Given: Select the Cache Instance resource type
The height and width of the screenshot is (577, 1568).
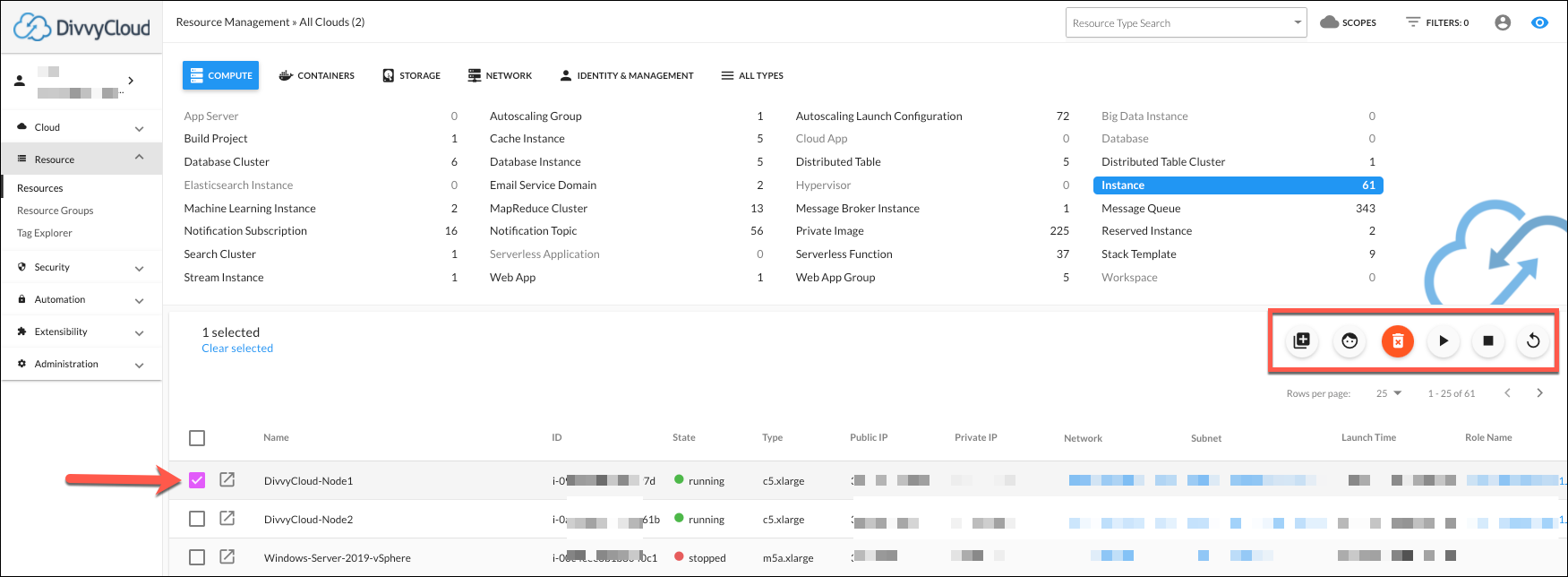Looking at the screenshot, I should (527, 138).
